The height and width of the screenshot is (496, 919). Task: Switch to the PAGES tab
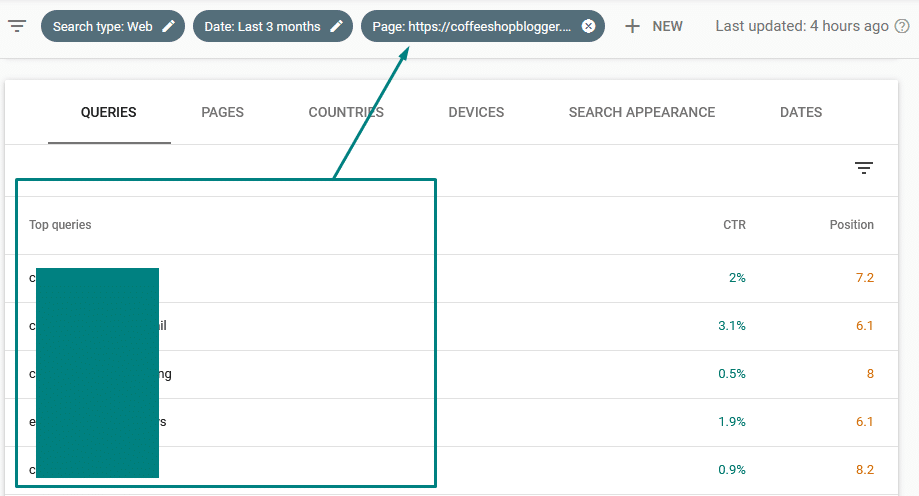click(222, 112)
